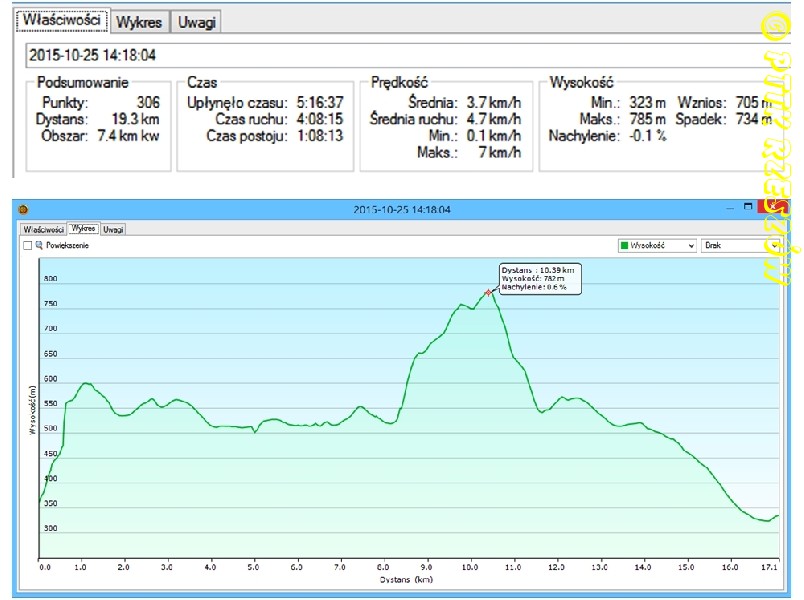Viewport: 804px width, 600px height.
Task: Click the Dystans (km) axis label
Action: click(x=406, y=579)
